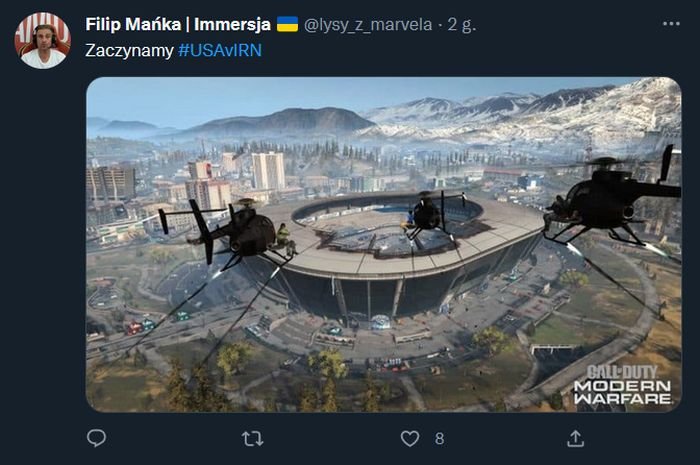Retweet this post using the arrows icon
Screen dimensions: 700x465
click(253, 439)
